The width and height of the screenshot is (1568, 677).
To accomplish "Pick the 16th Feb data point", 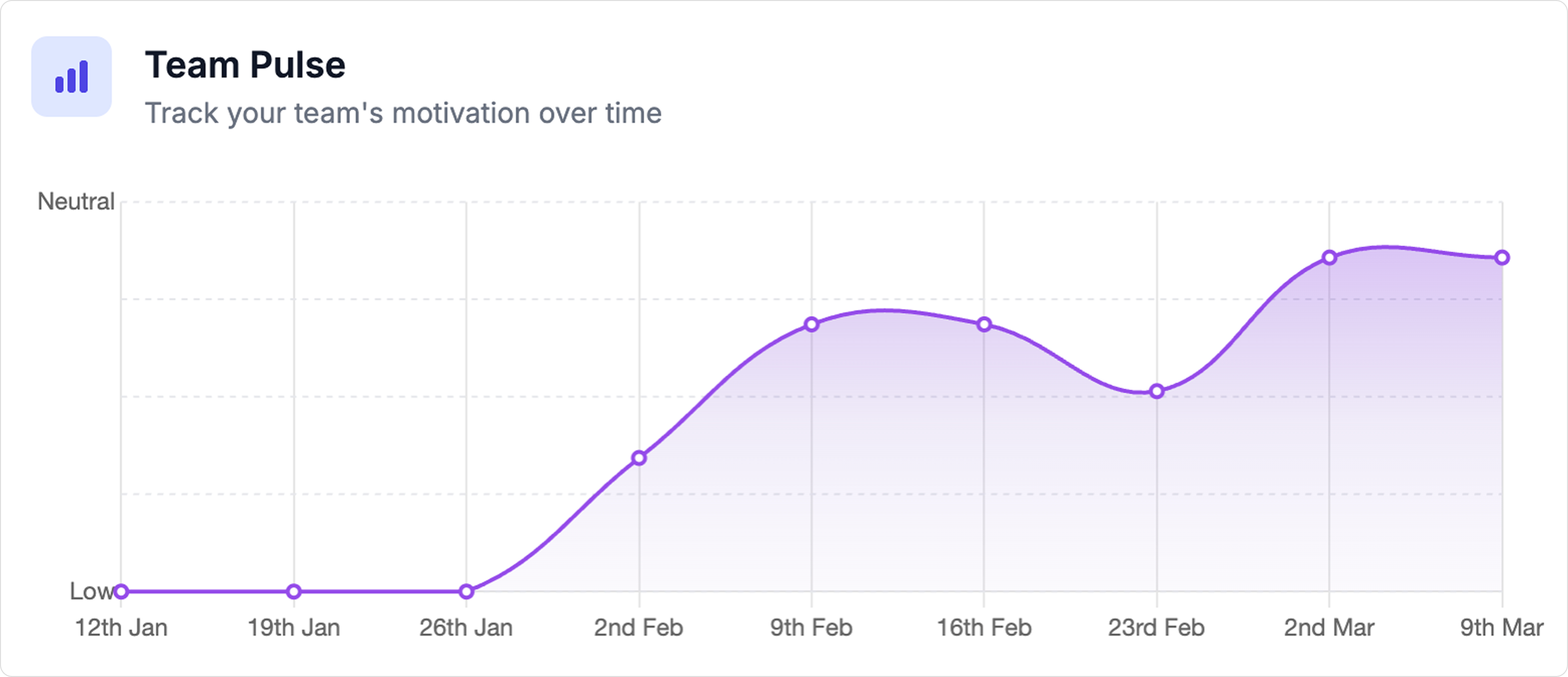I will pyautogui.click(x=984, y=324).
